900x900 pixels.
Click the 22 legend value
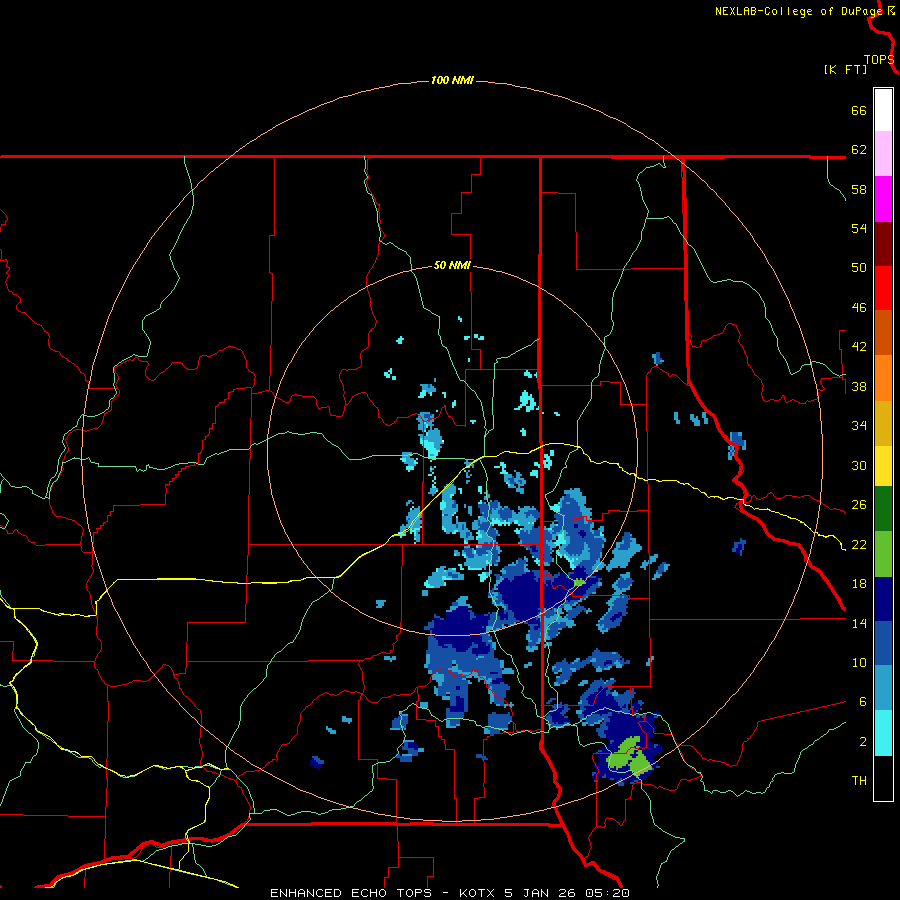(859, 544)
